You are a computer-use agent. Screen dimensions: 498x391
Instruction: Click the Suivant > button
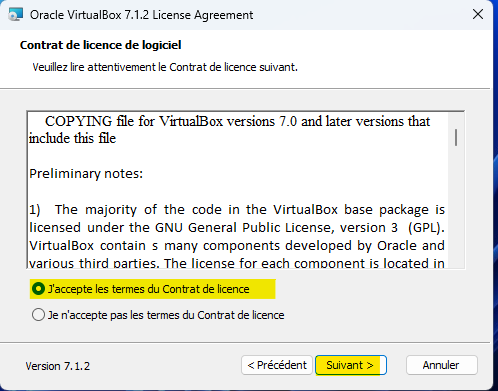(x=351, y=365)
